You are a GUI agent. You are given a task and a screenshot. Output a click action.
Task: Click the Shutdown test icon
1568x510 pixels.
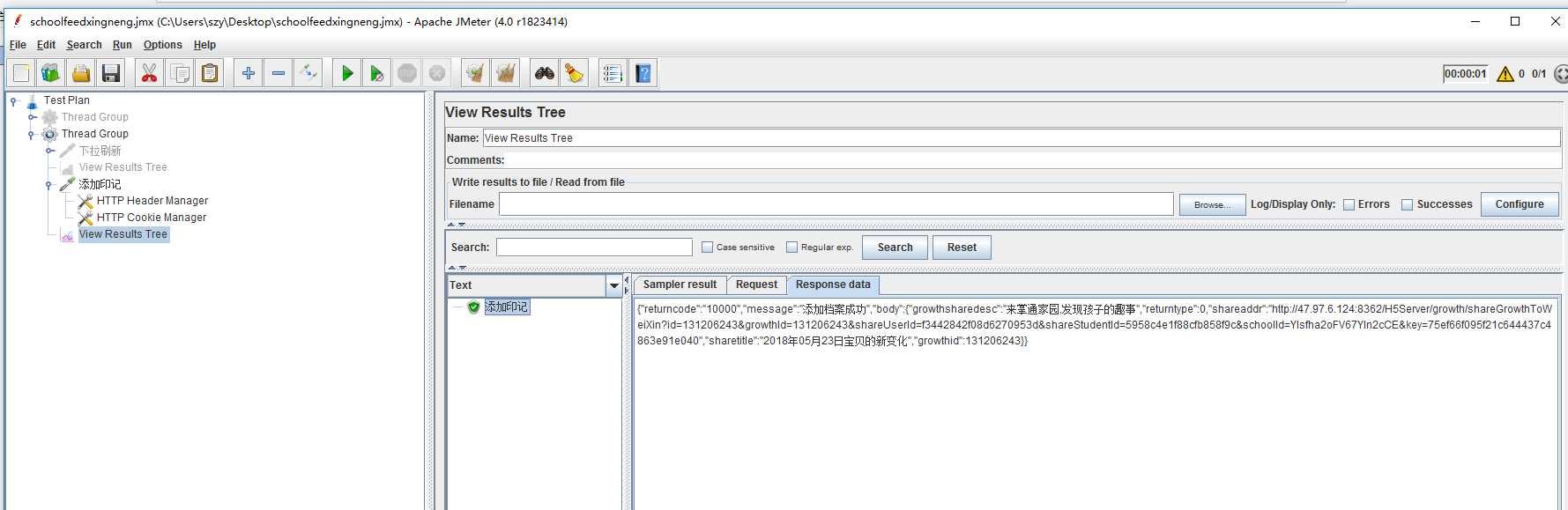pos(437,73)
